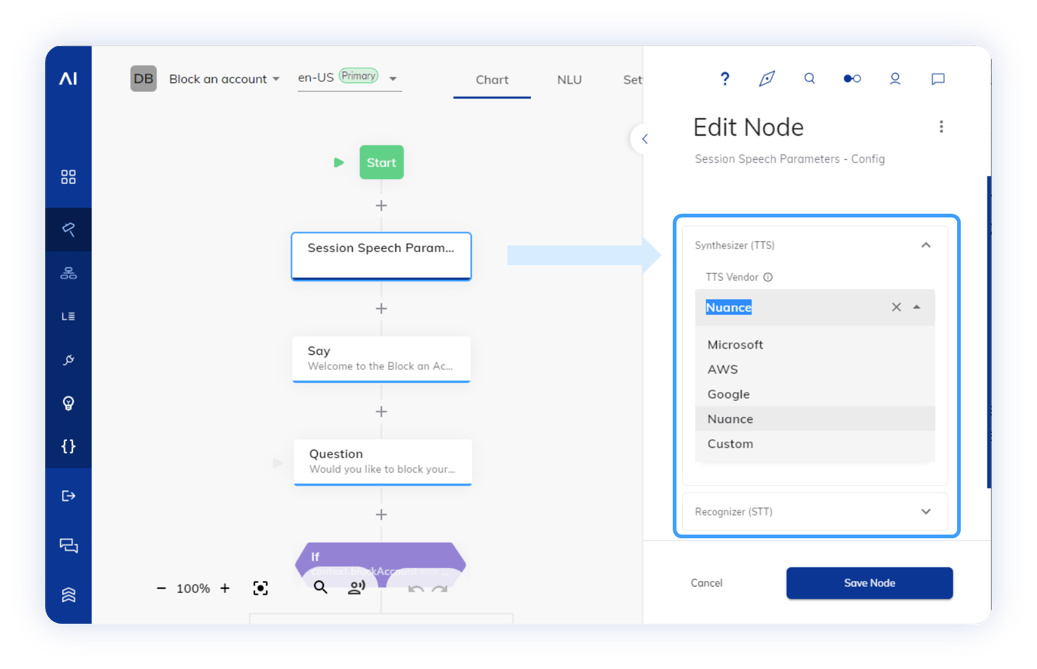Add node below Start with plus
Image resolution: width=1037 pixels, height=669 pixels.
click(382, 206)
